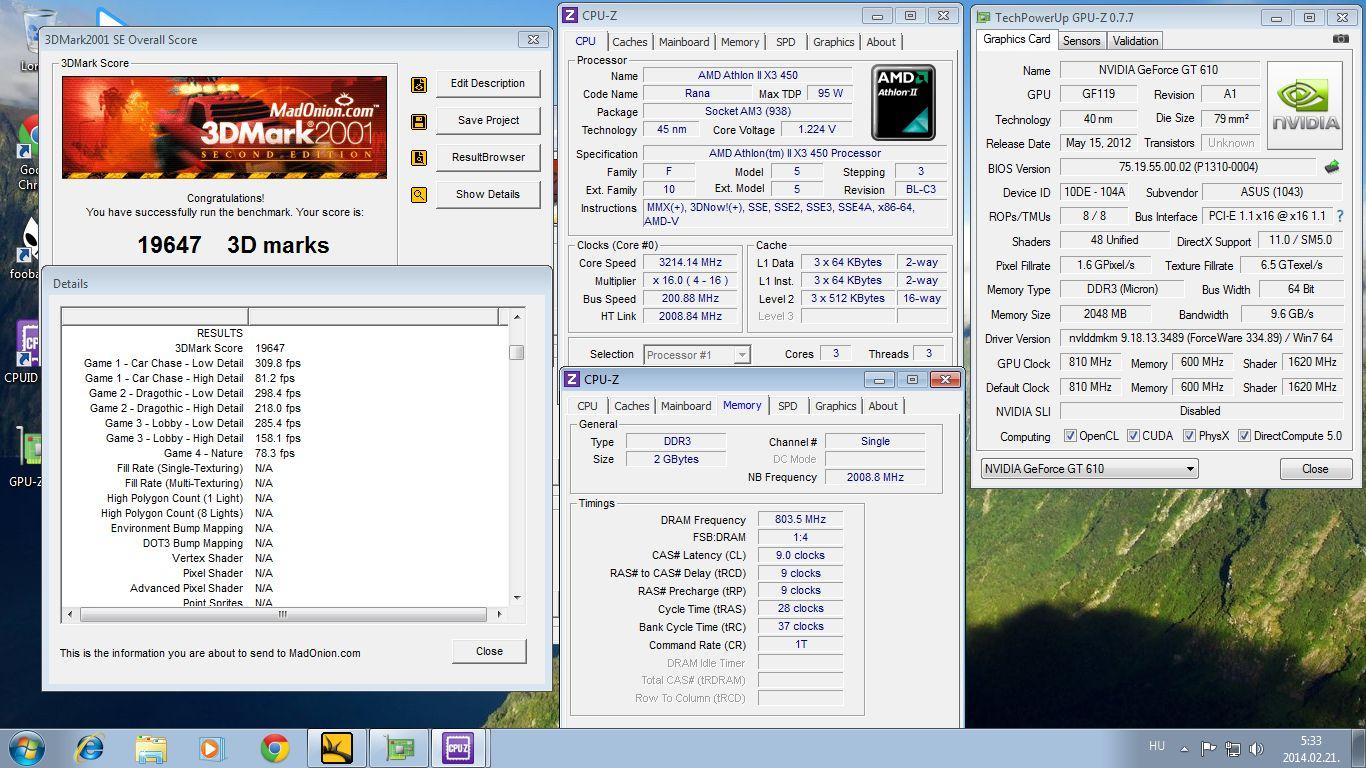Click the Show Desktop strip at the taskbar end
Viewport: 1366px width, 768px height.
pos(1360,748)
